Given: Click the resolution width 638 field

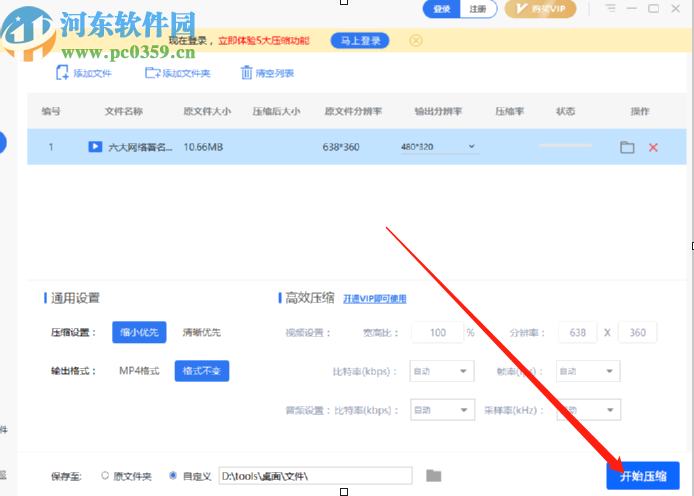Looking at the screenshot, I should point(578,332).
